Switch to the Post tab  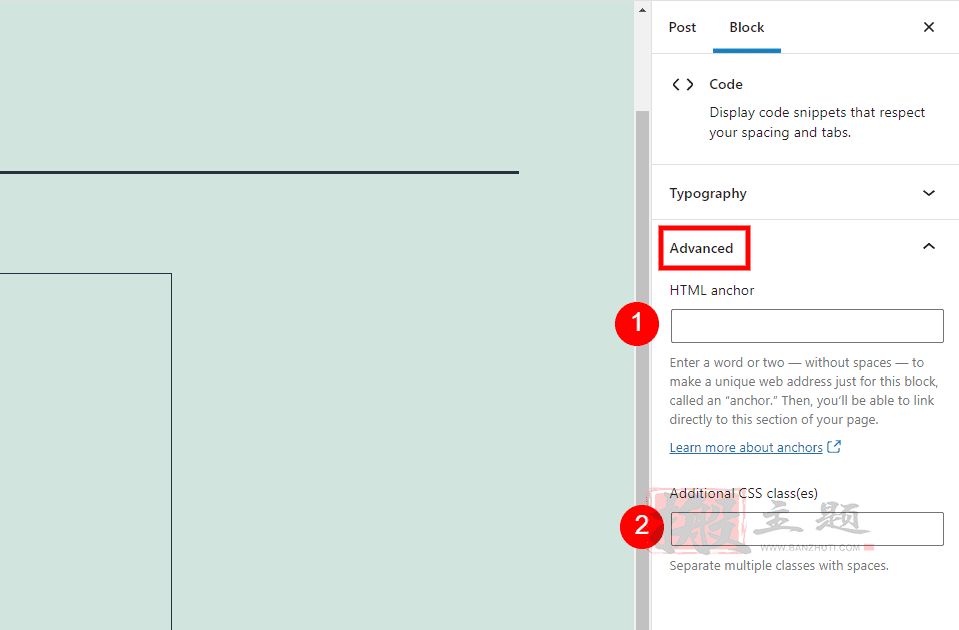682,28
